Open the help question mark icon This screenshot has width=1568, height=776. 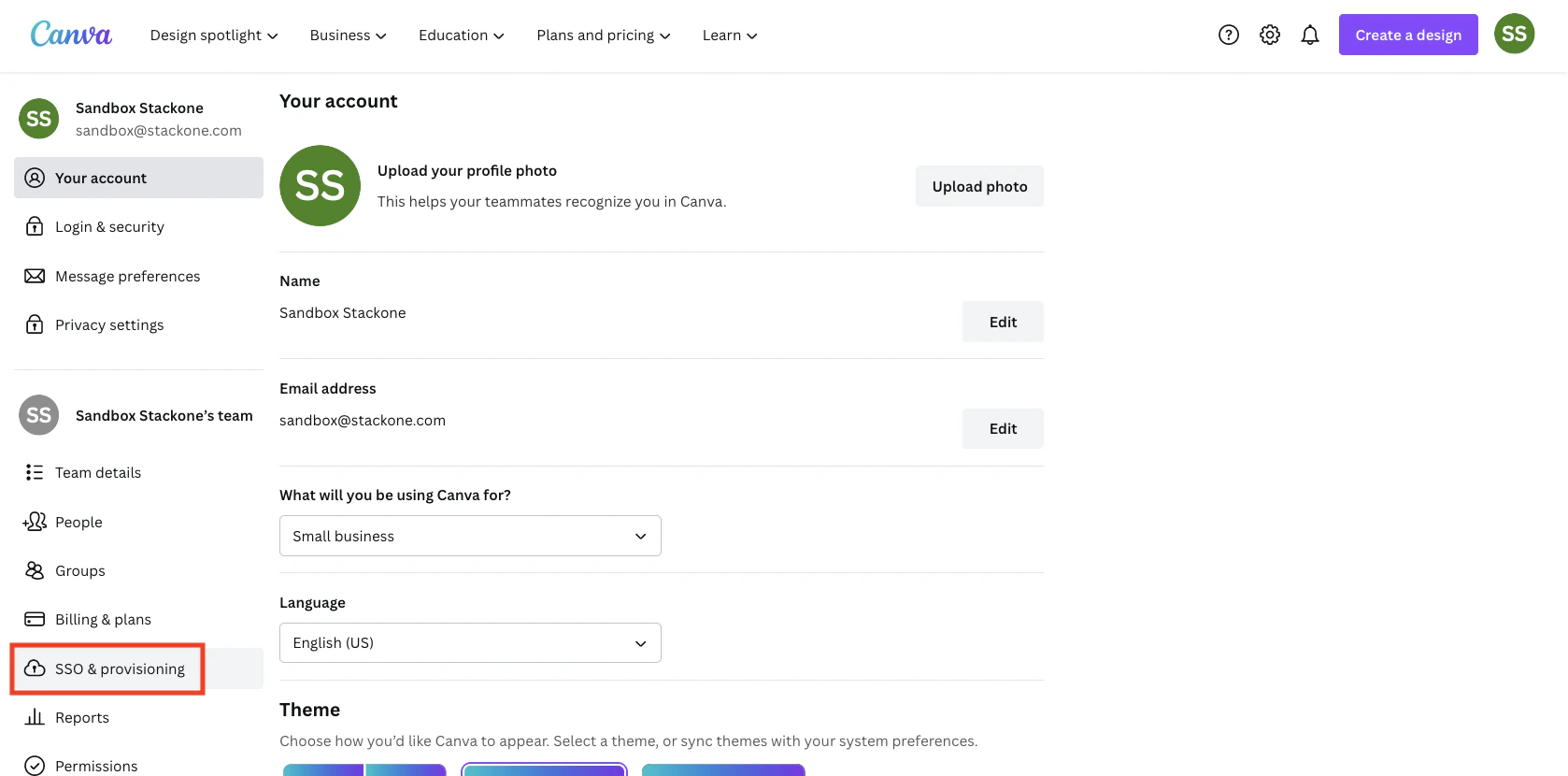click(x=1229, y=35)
